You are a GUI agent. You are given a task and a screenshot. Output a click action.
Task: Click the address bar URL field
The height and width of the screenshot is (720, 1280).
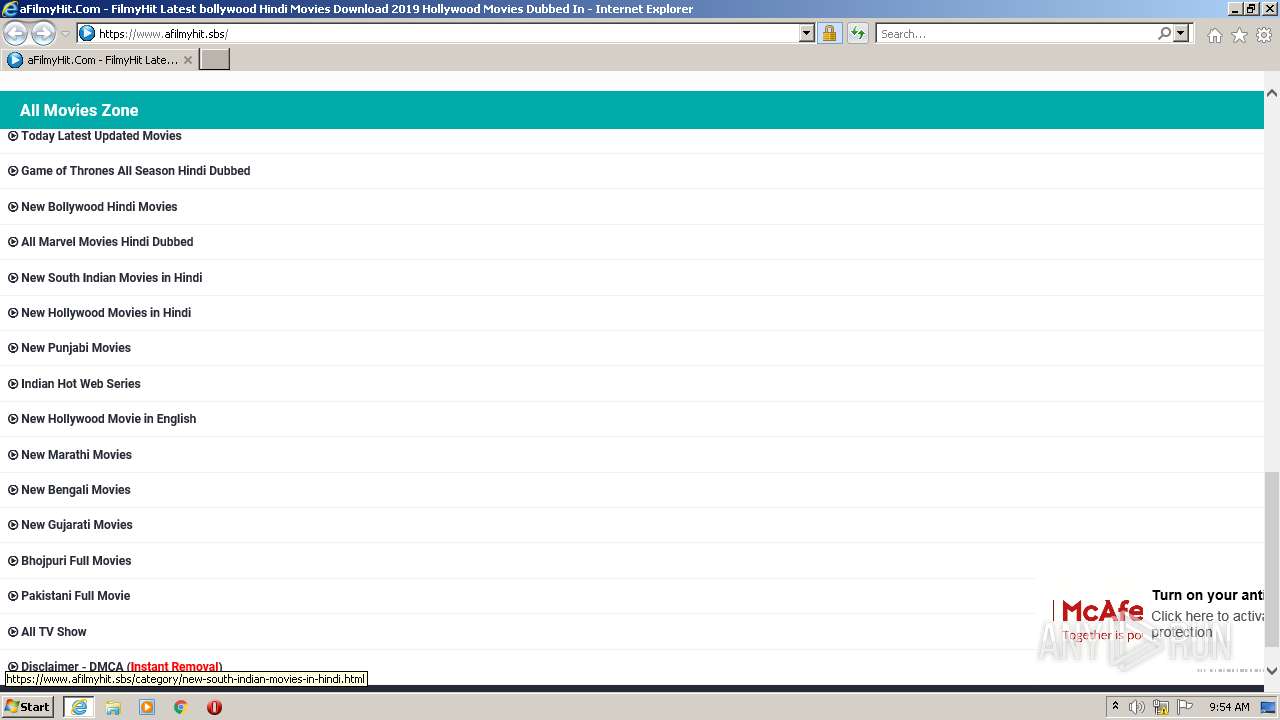tap(447, 33)
